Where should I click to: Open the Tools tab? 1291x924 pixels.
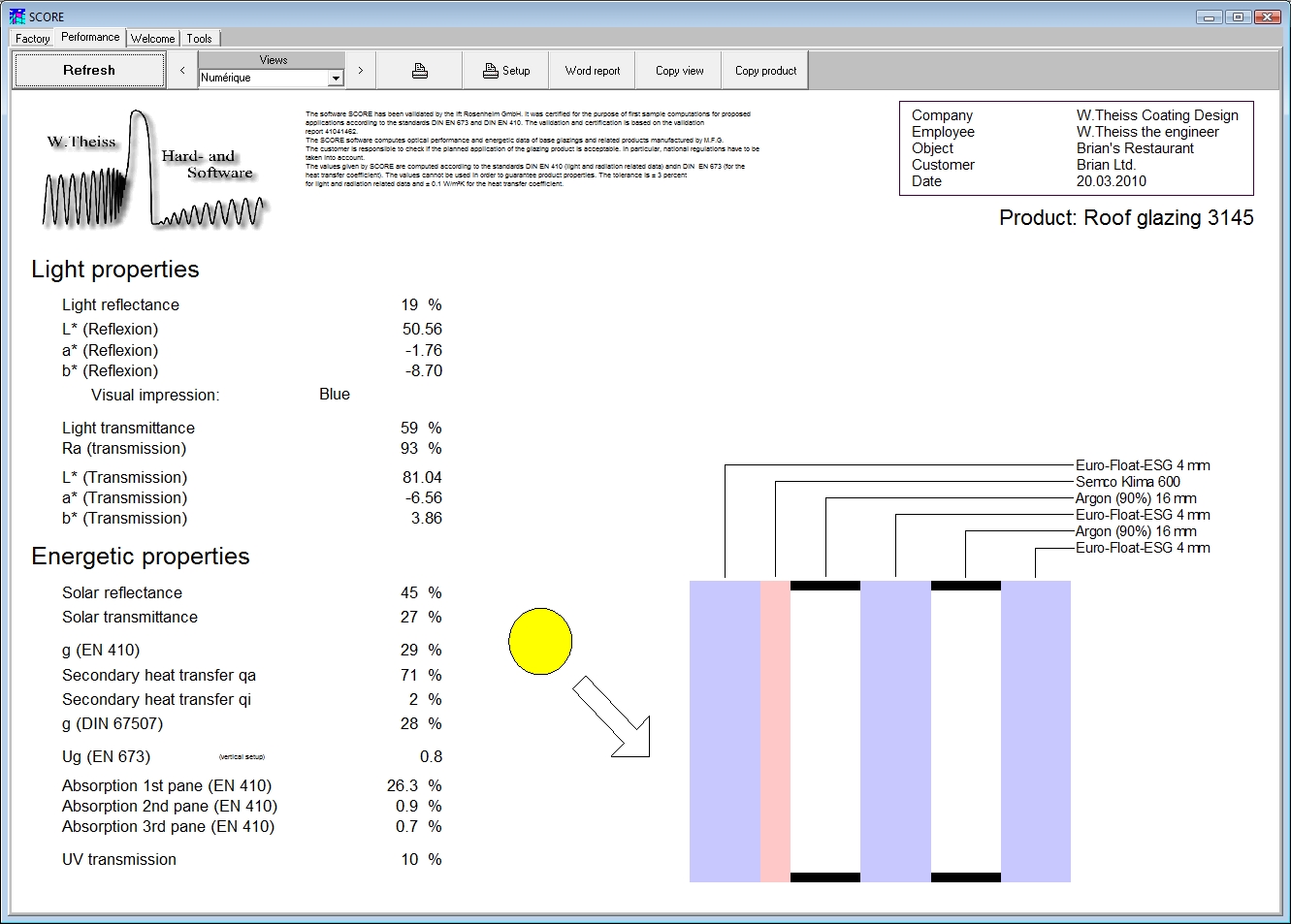pos(200,39)
